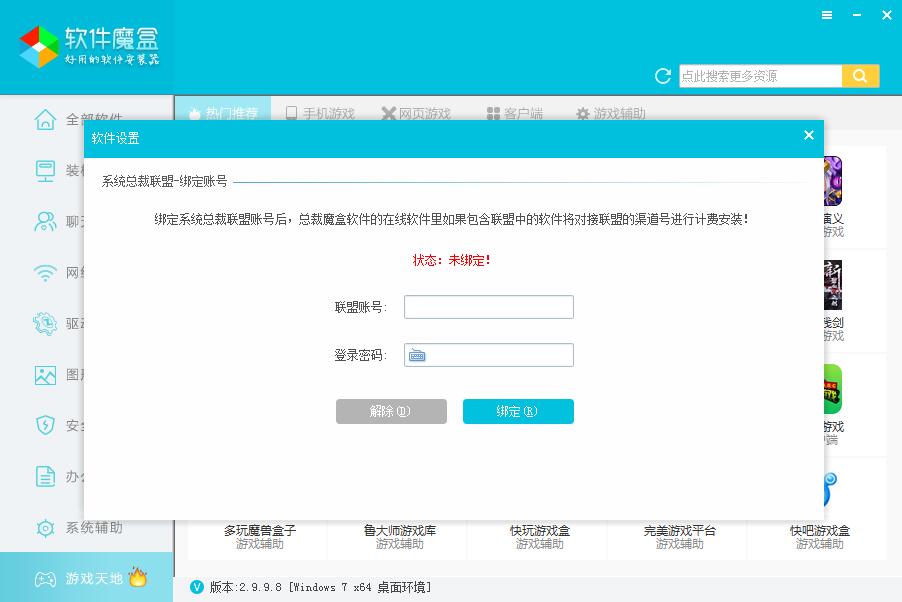Open the 系统辅助 gear icon
This screenshot has width=902, height=602.
point(46,528)
